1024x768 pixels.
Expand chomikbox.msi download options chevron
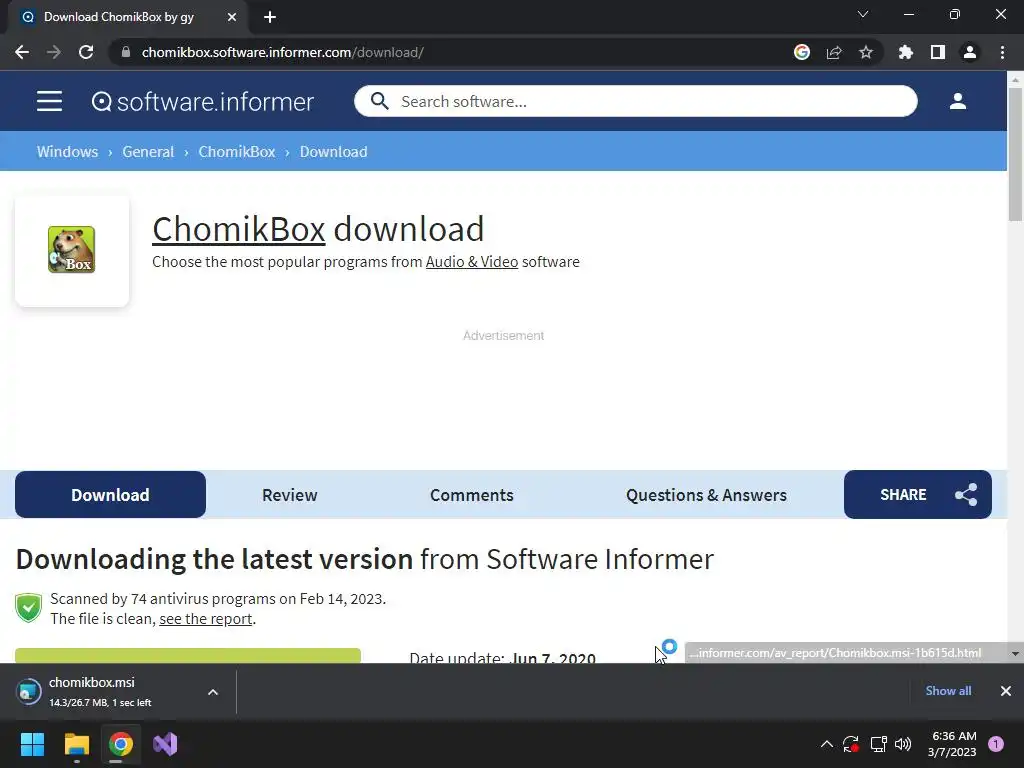(x=213, y=692)
